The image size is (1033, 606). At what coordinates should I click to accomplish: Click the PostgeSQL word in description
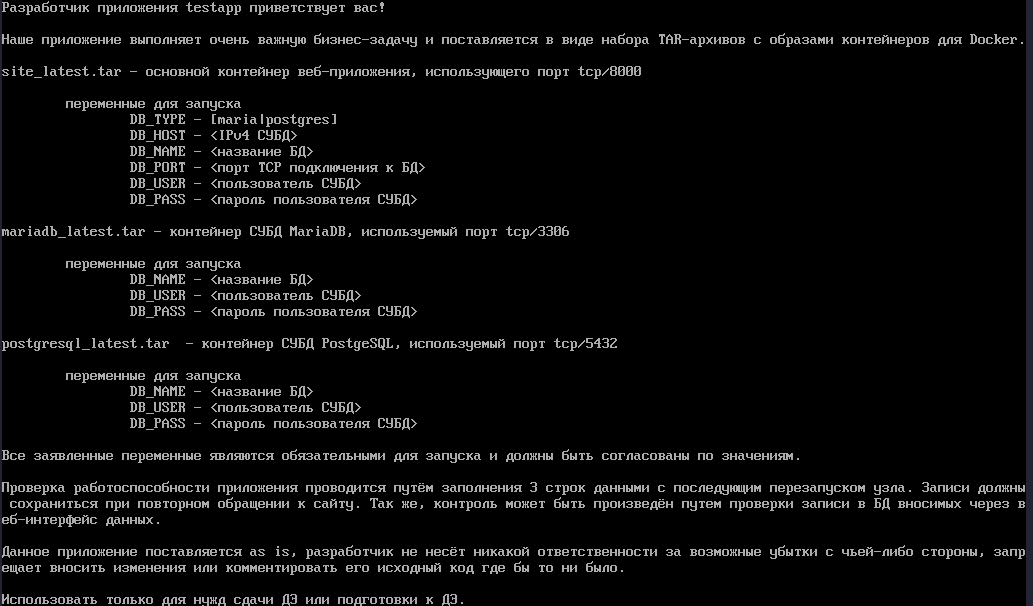click(x=358, y=344)
